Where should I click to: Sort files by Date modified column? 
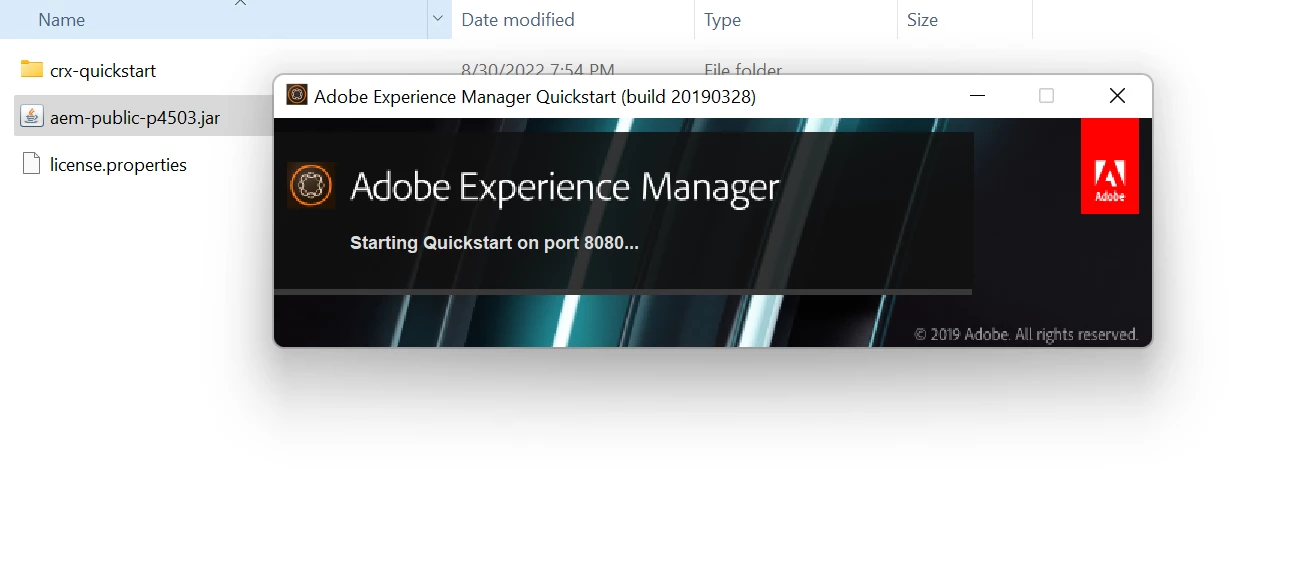[x=518, y=20]
